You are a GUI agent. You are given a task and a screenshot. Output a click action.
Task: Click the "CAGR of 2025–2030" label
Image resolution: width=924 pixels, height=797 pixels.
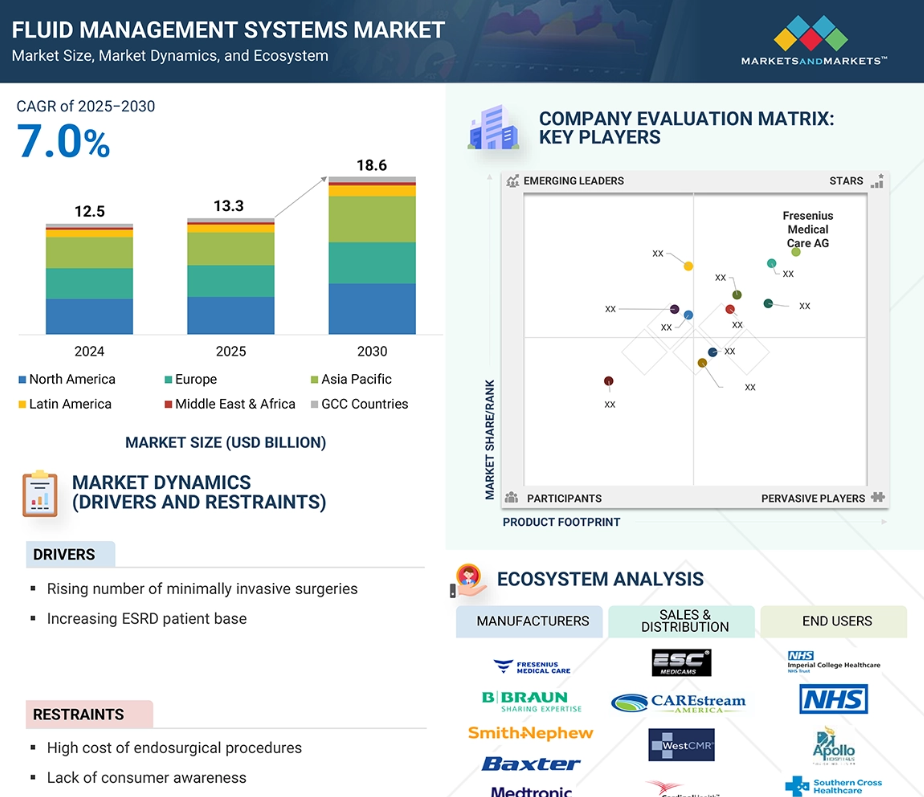tap(85, 106)
